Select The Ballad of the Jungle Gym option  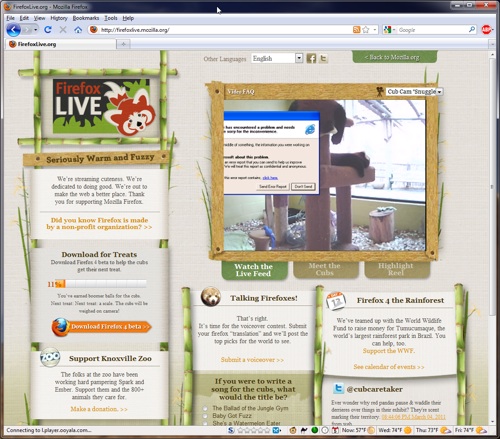coord(205,409)
